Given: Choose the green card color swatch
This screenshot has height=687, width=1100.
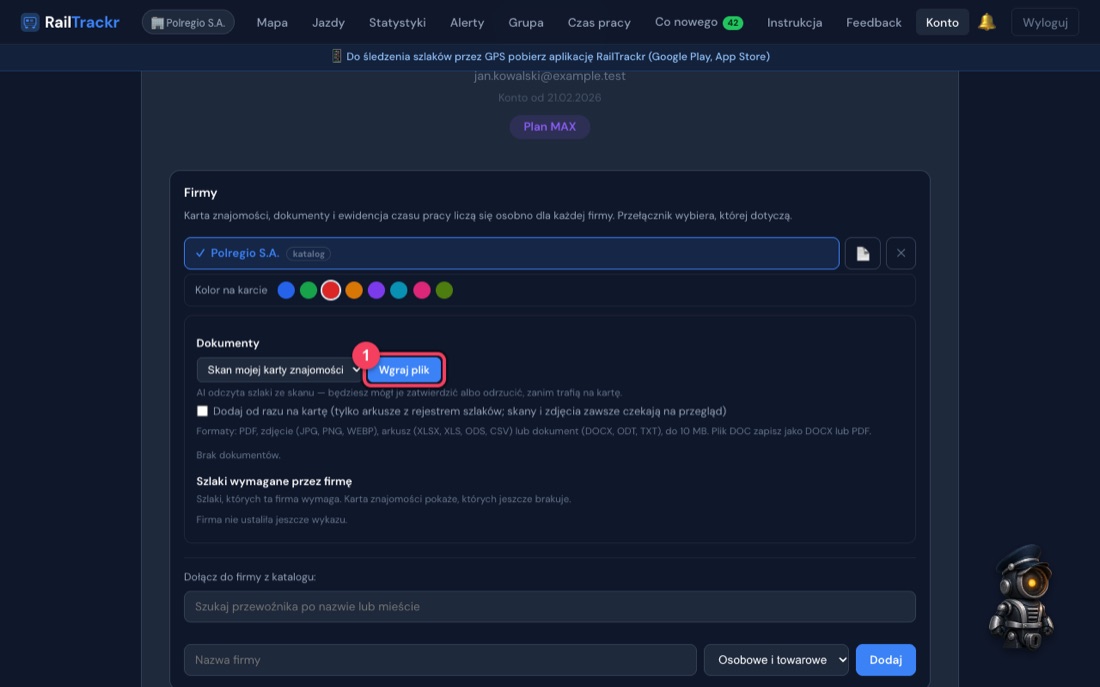Looking at the screenshot, I should (308, 290).
